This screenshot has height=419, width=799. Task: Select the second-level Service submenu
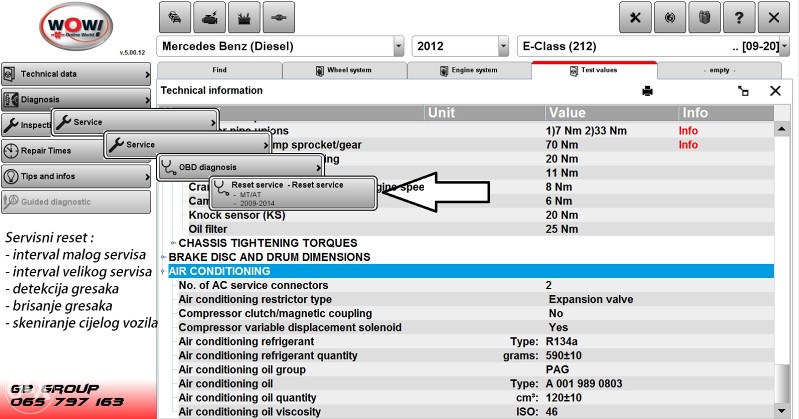[x=188, y=145]
